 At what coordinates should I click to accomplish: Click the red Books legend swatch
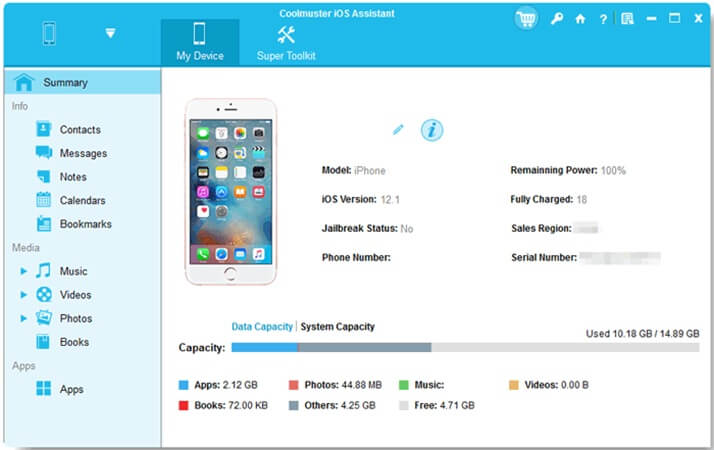tap(184, 405)
